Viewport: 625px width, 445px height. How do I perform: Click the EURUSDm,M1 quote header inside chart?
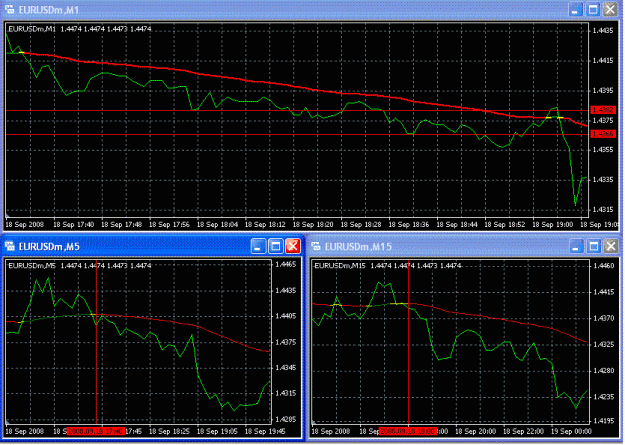(80, 29)
